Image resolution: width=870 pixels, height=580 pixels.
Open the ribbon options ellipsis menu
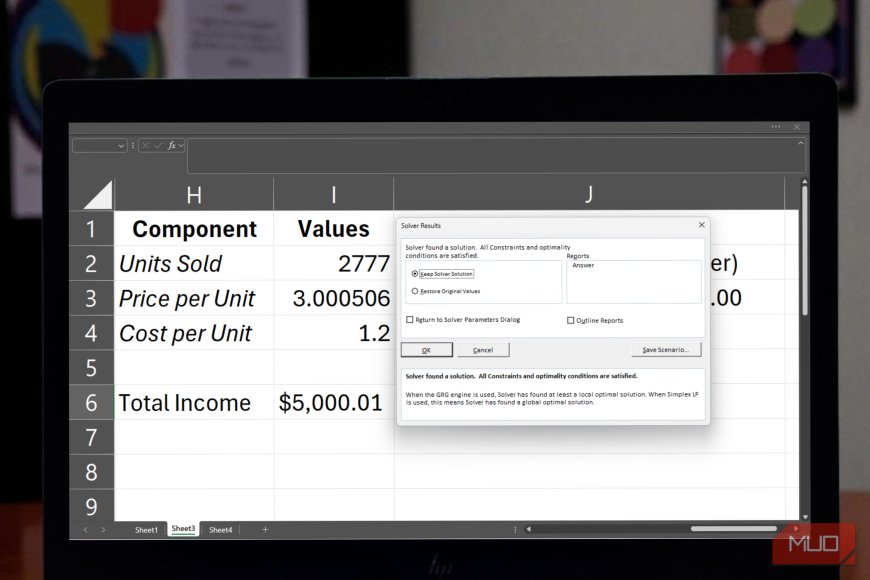(x=776, y=127)
